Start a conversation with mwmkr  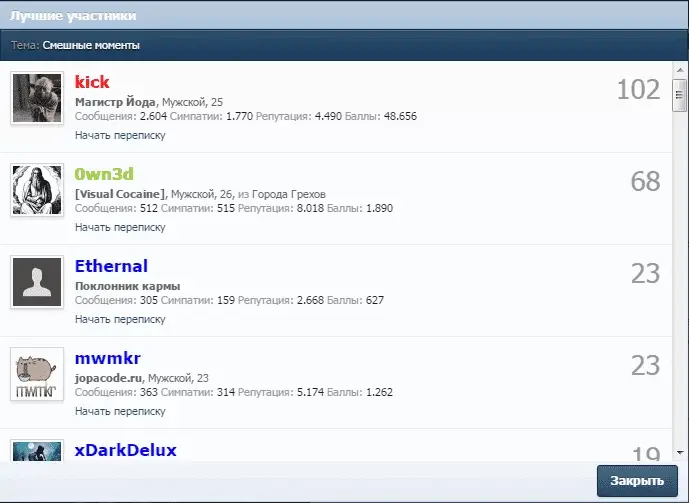(x=120, y=411)
